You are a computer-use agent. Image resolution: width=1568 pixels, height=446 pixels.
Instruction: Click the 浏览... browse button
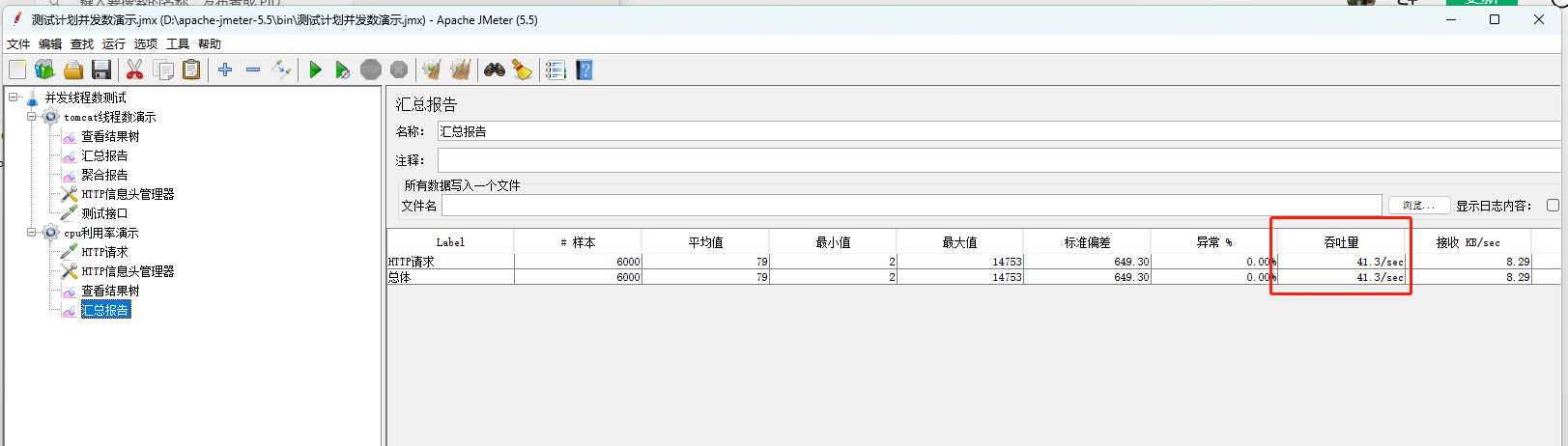click(x=1418, y=206)
